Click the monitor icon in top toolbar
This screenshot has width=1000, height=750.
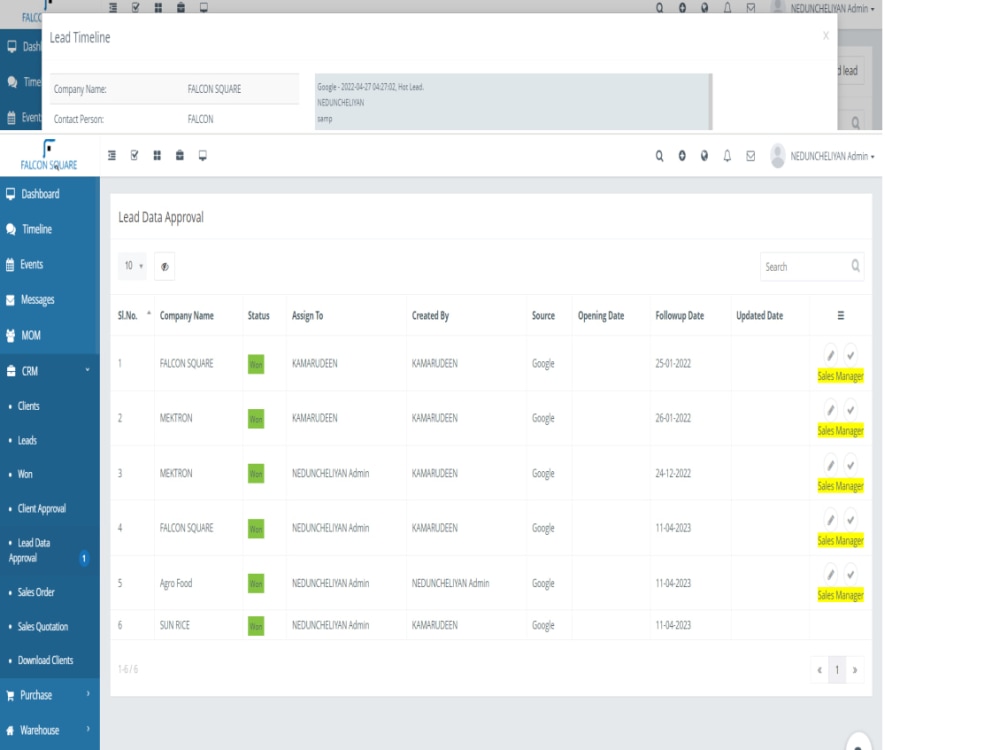[202, 154]
